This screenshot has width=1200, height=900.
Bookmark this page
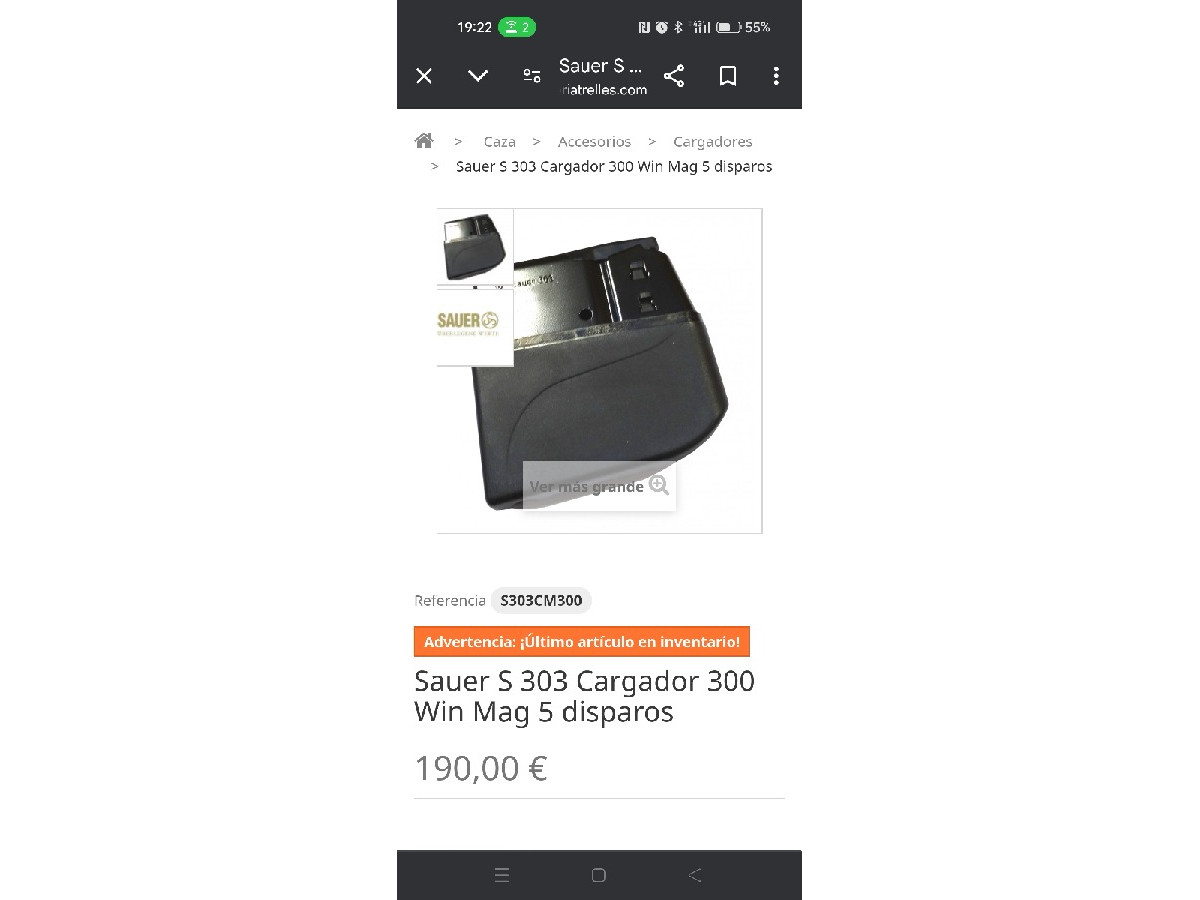728,76
